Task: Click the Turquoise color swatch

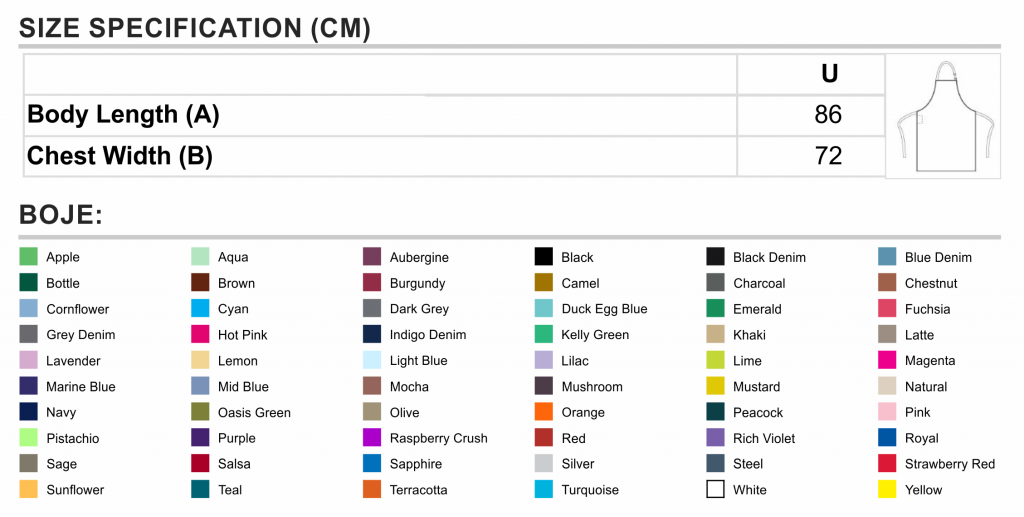Action: 544,489
